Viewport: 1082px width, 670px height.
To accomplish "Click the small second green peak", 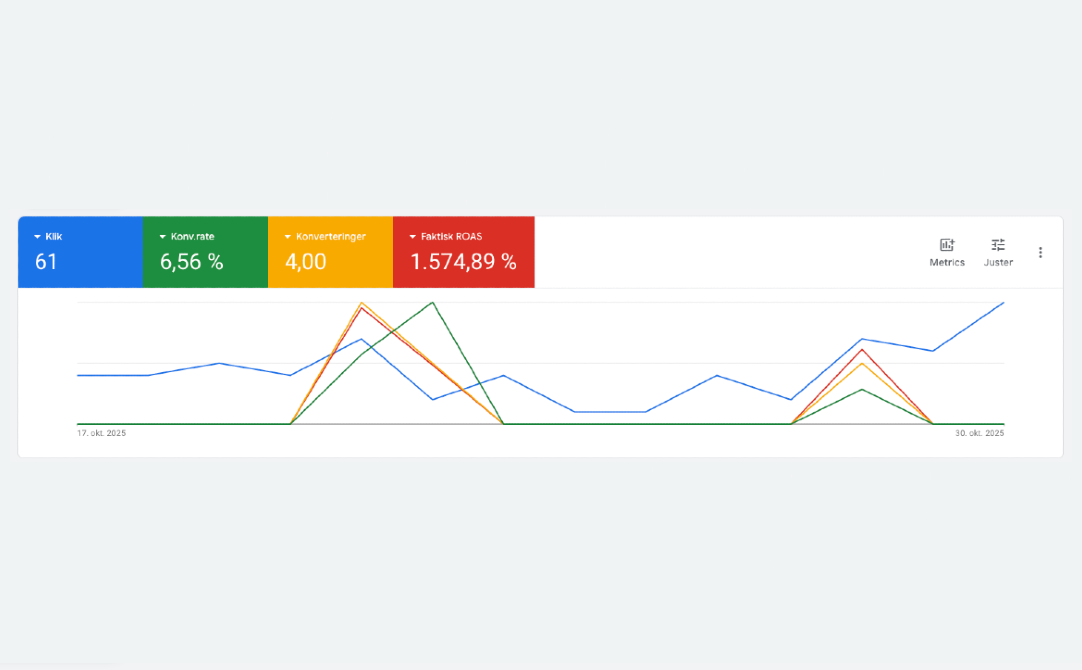I will tap(862, 389).
